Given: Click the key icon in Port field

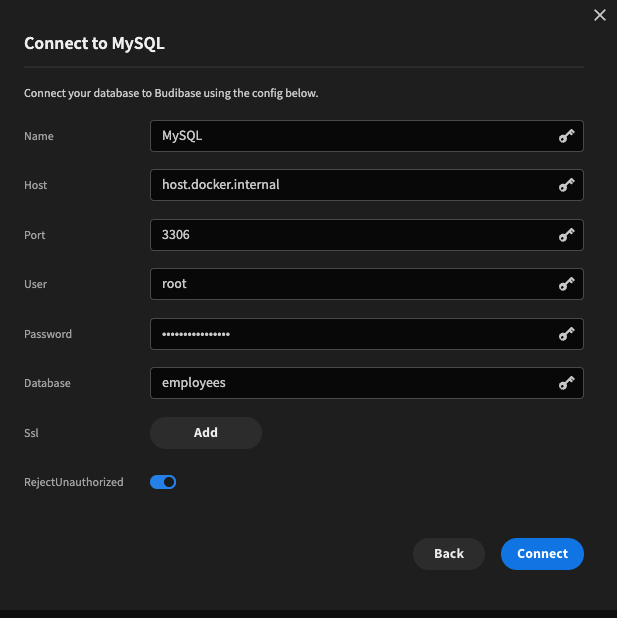Looking at the screenshot, I should tap(567, 235).
